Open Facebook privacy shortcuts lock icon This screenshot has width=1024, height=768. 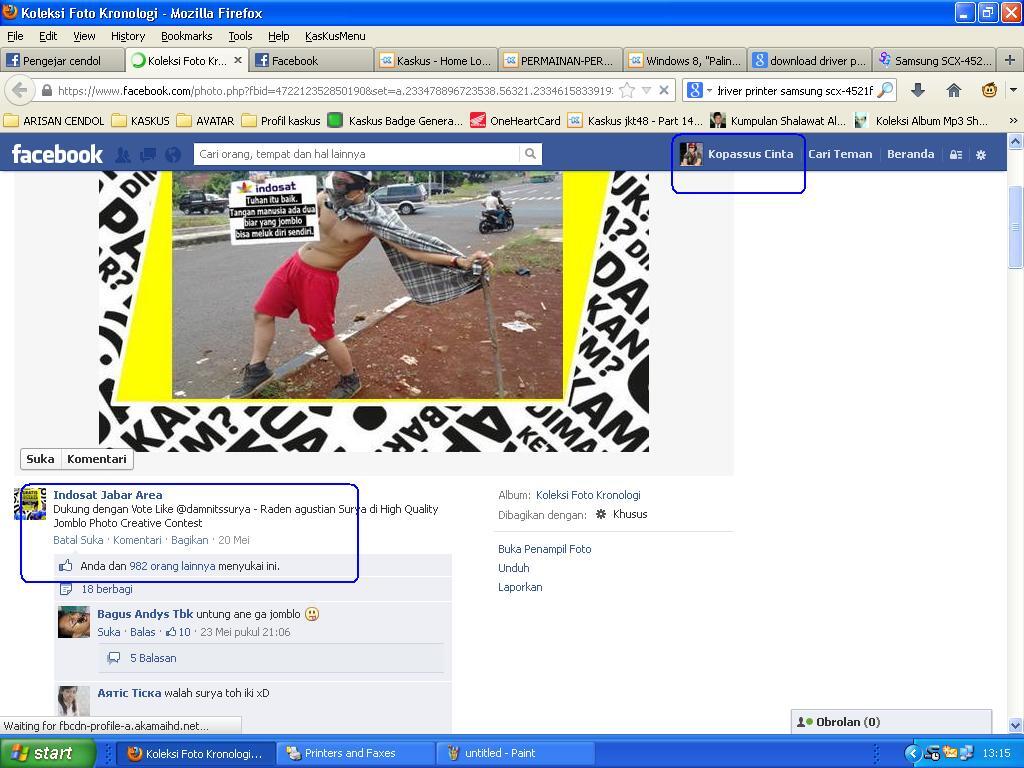(956, 155)
